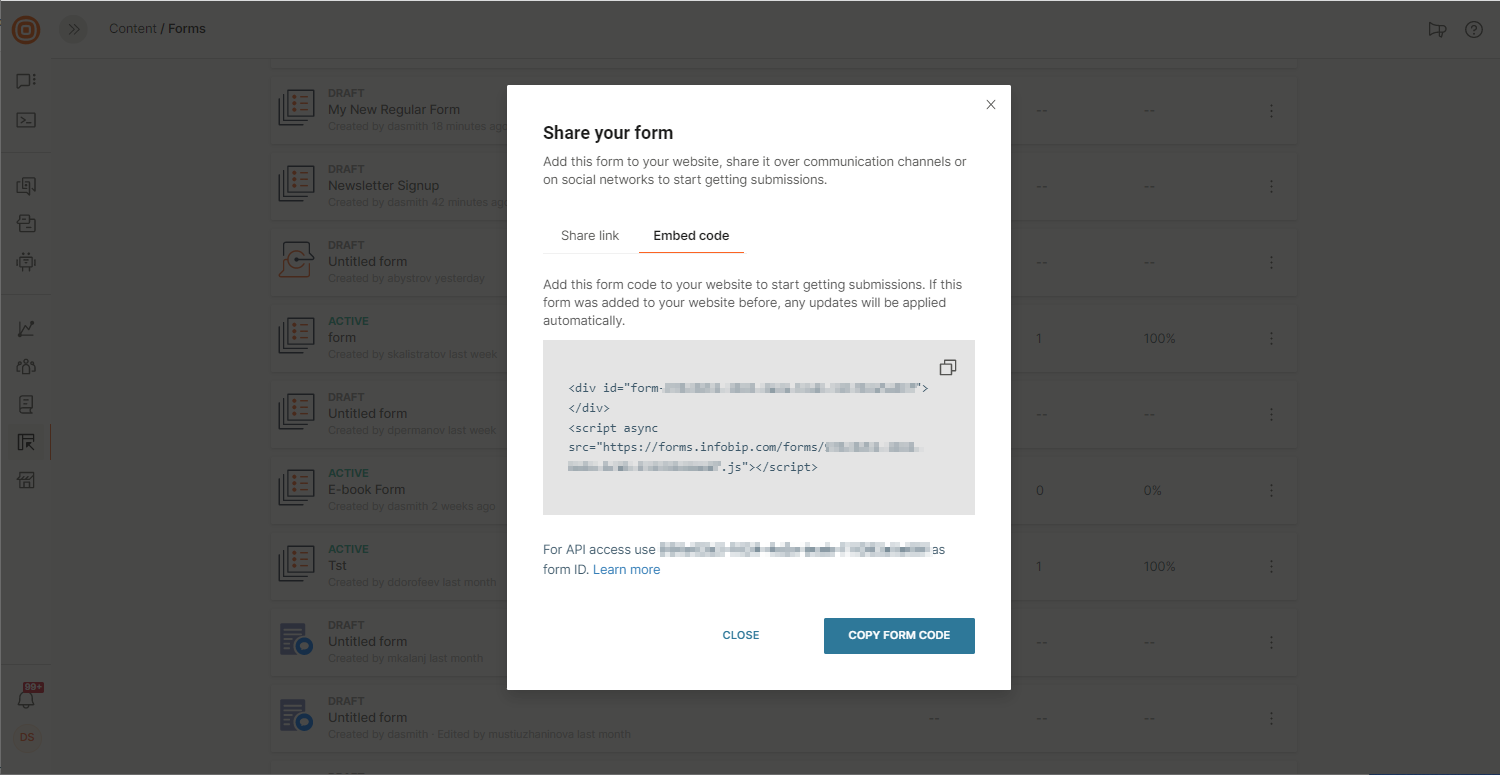Click the COPY FORM CODE button

(x=899, y=636)
